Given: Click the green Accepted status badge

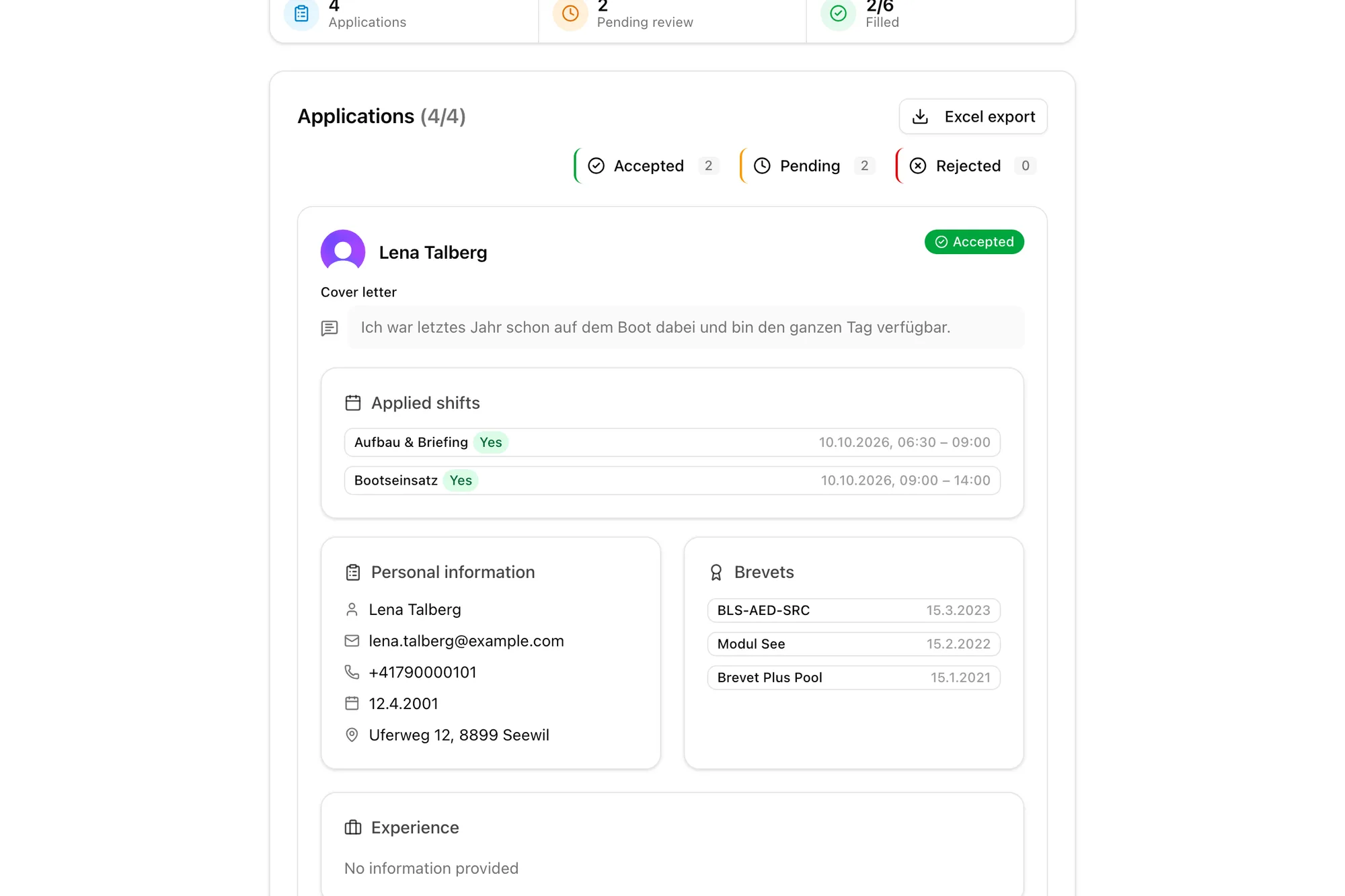Looking at the screenshot, I should 974,242.
